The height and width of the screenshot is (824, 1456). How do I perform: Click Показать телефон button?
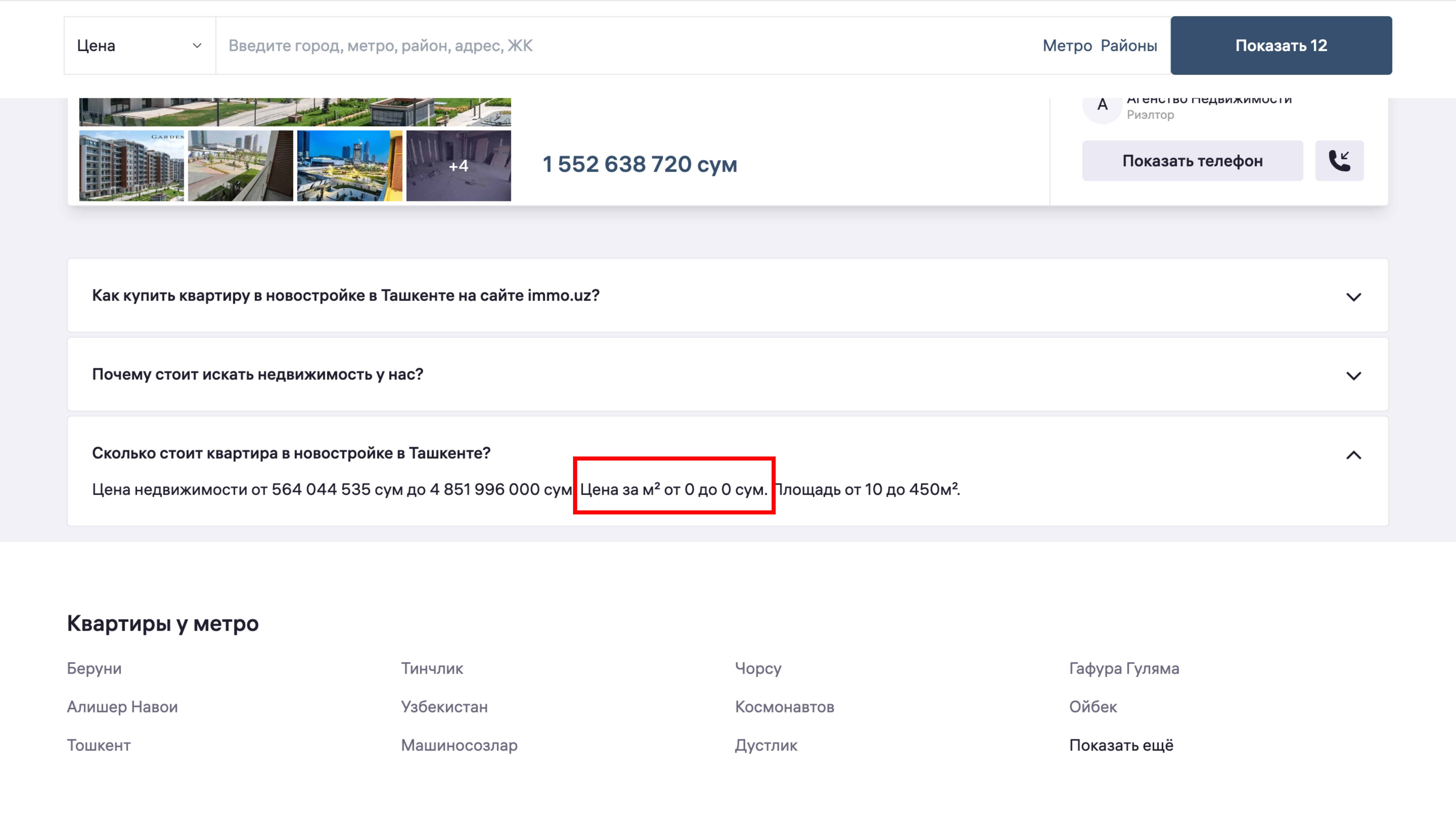pyautogui.click(x=1192, y=161)
